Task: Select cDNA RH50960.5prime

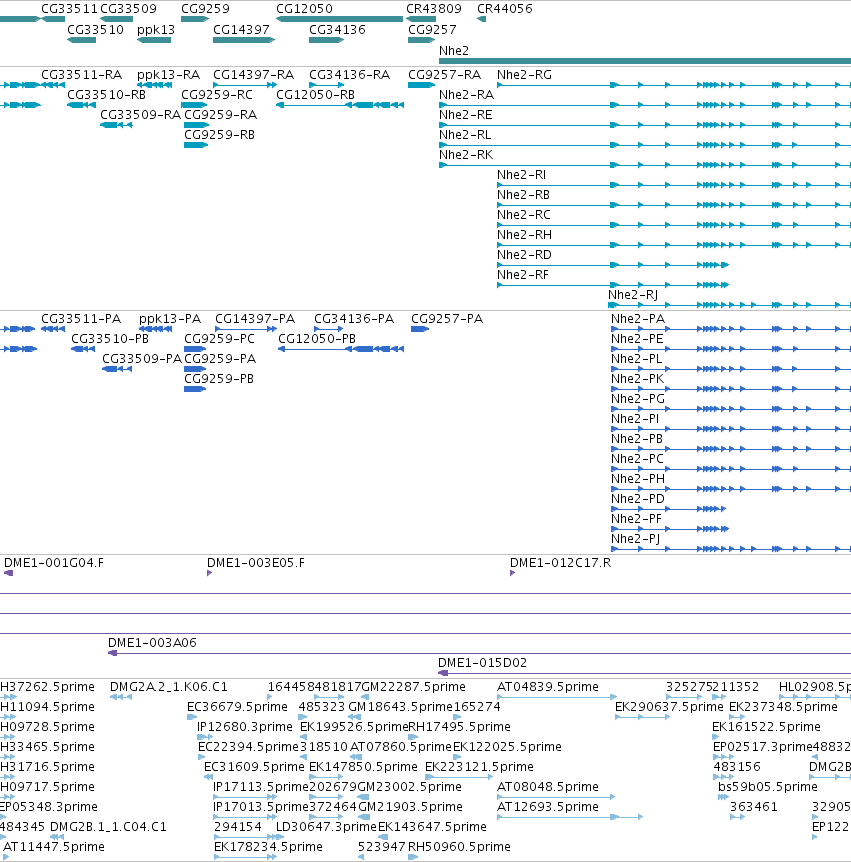Action: click(459, 847)
